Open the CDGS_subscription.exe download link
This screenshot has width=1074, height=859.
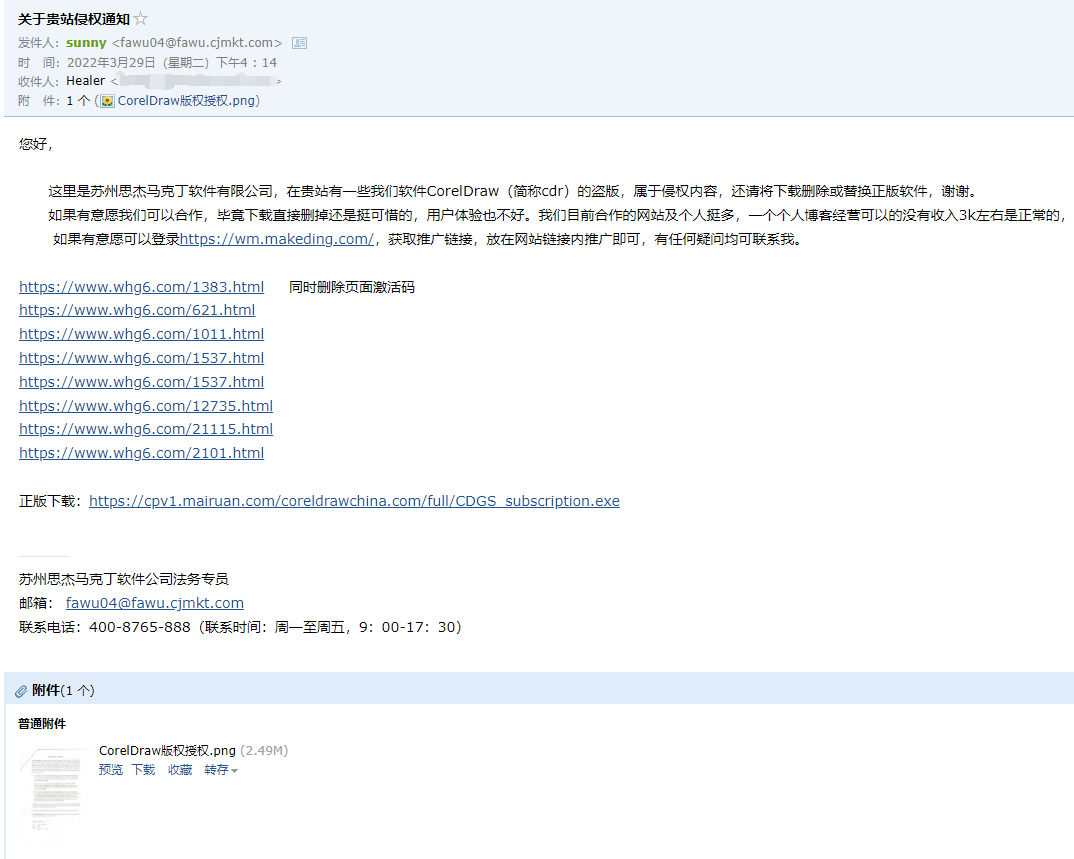coord(354,501)
